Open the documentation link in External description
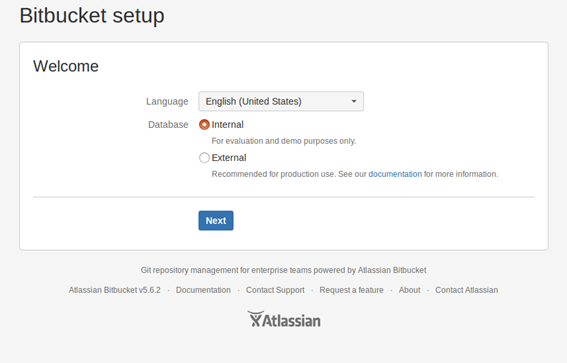Image resolution: width=567 pixels, height=363 pixels. tap(395, 174)
